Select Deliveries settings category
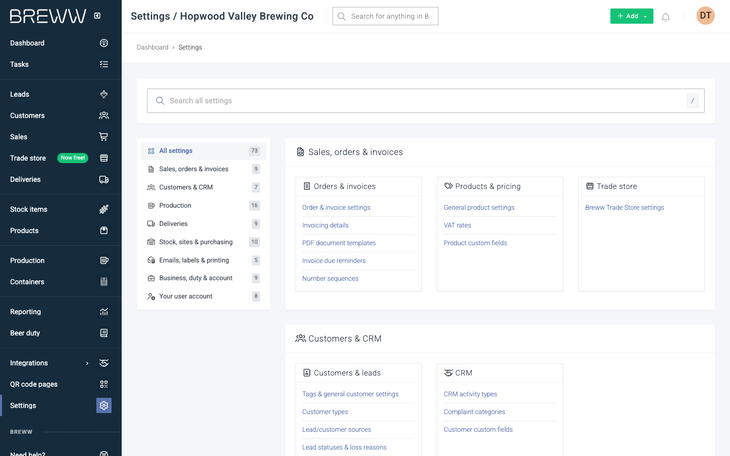Viewport: 730px width, 456px height. coord(203,224)
